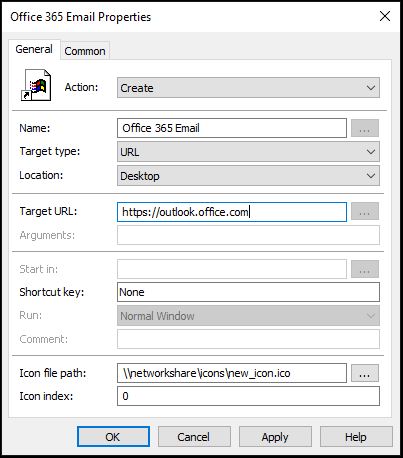Click the shortcut icon beside Action
Screen dimensions: 403x458
[x=36, y=85]
